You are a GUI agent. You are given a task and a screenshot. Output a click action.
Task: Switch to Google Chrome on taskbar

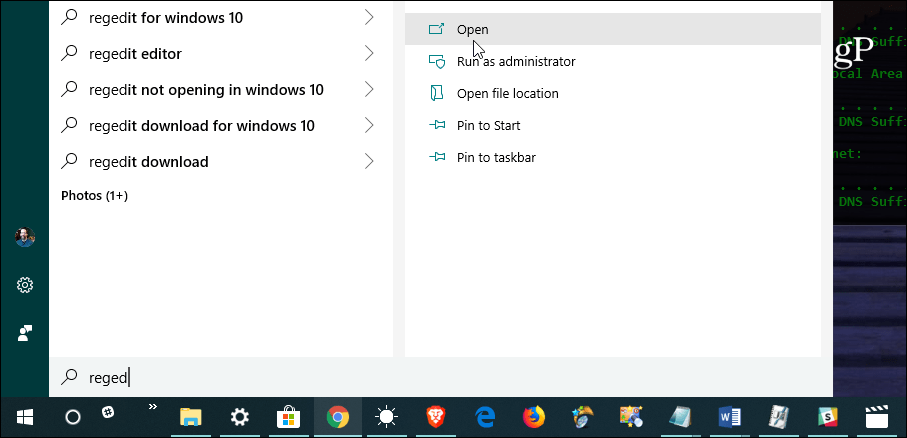(338, 417)
